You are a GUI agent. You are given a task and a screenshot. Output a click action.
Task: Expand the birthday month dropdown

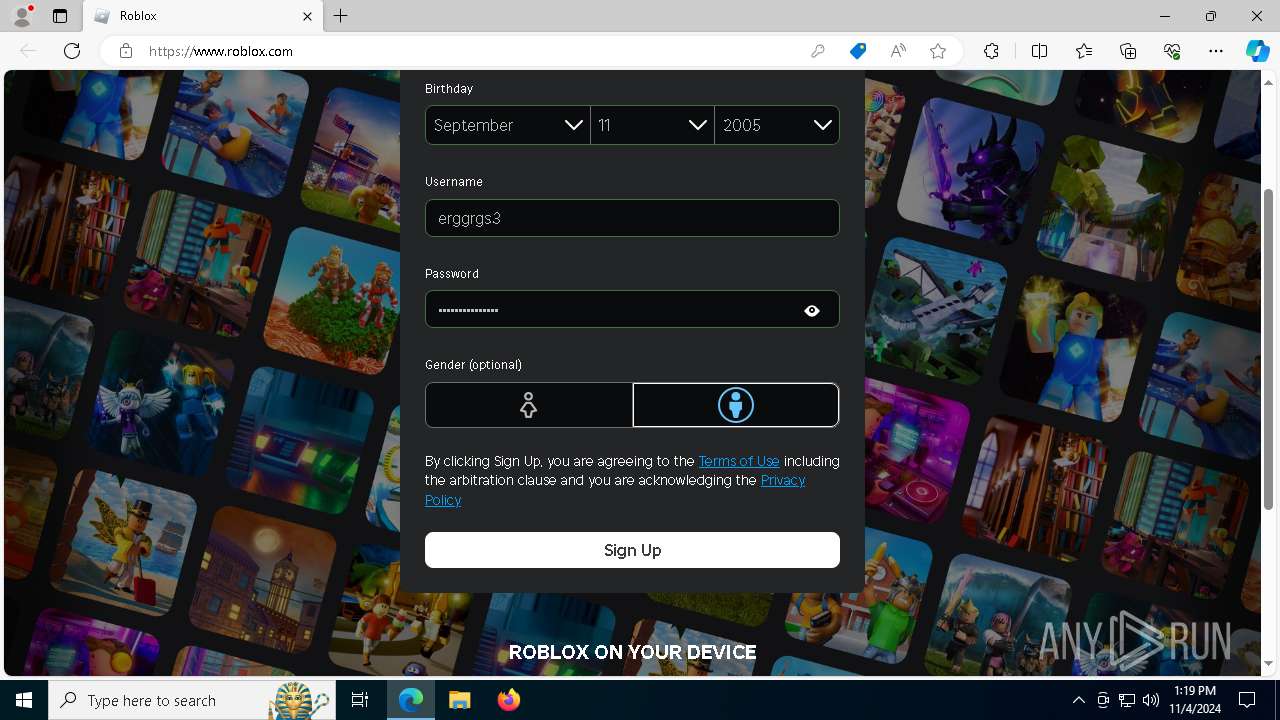tap(508, 125)
